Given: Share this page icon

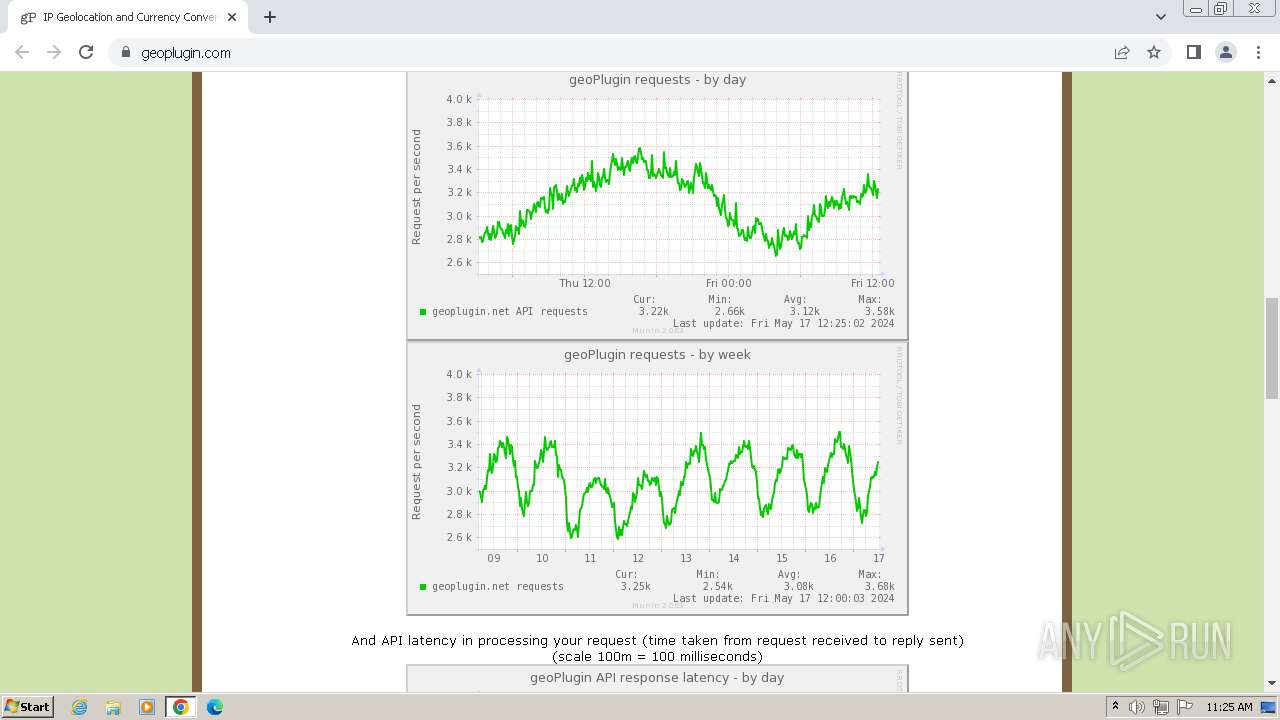Looking at the screenshot, I should [1122, 52].
